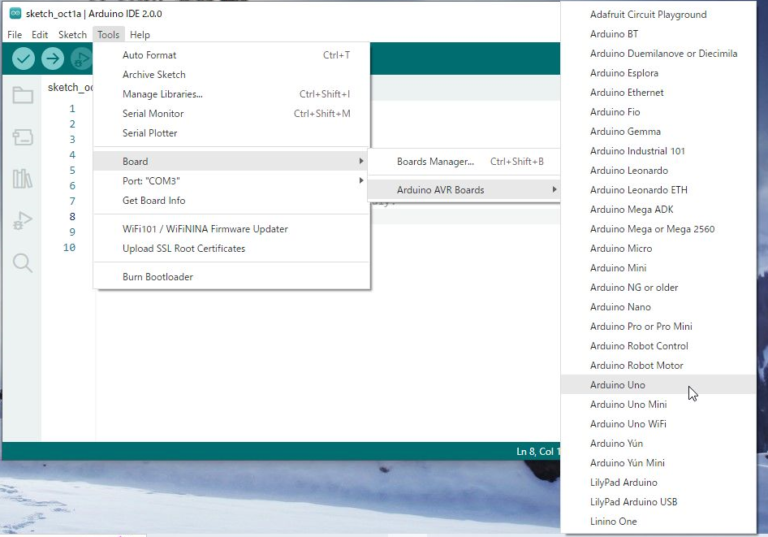Expand the Port "COM3" submenu
Image resolution: width=768 pixels, height=537 pixels.
(x=232, y=181)
